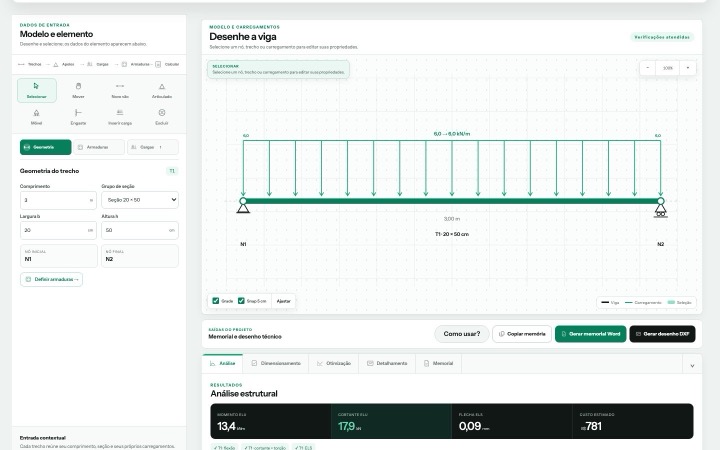
Task: Click the 3,00 m span length label
Action: click(x=452, y=219)
